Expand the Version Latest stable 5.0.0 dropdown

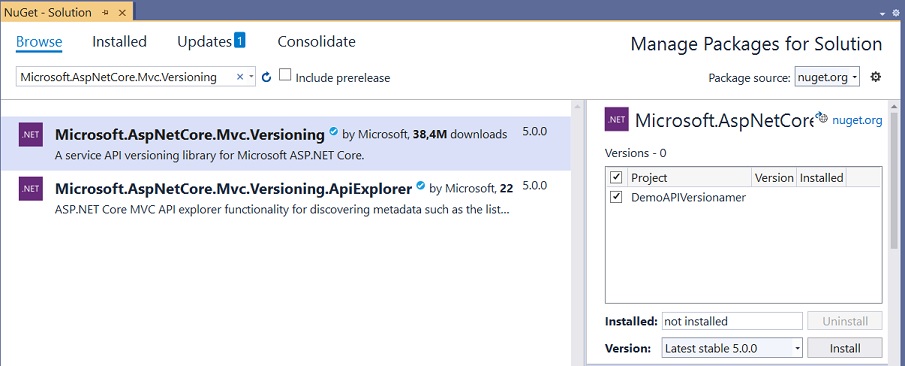(732, 348)
